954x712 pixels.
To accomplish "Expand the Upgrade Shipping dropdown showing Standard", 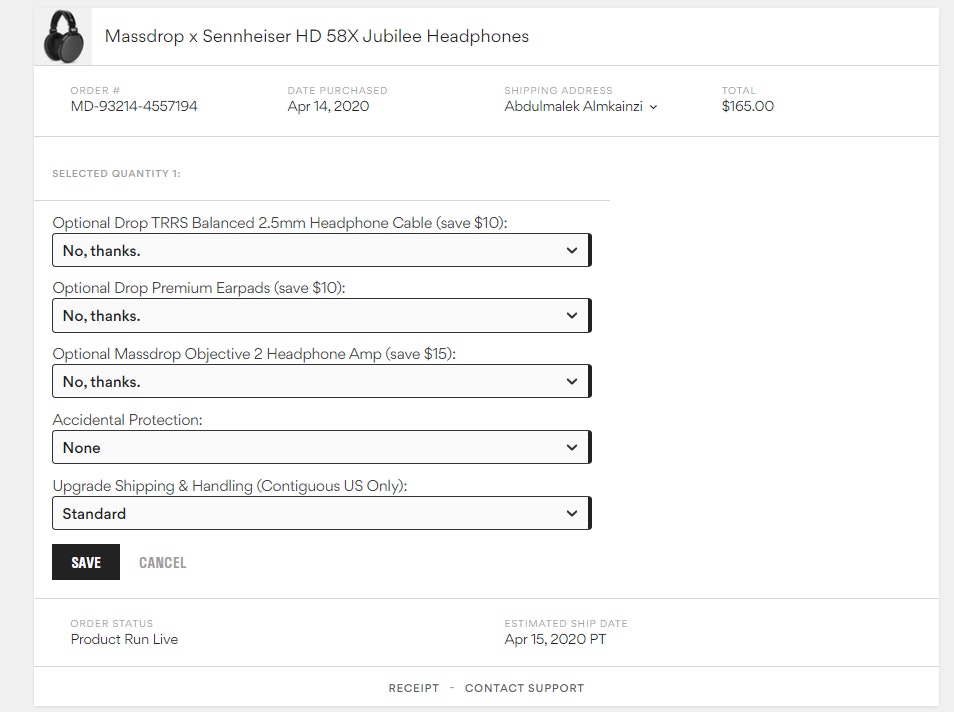I will pos(321,514).
